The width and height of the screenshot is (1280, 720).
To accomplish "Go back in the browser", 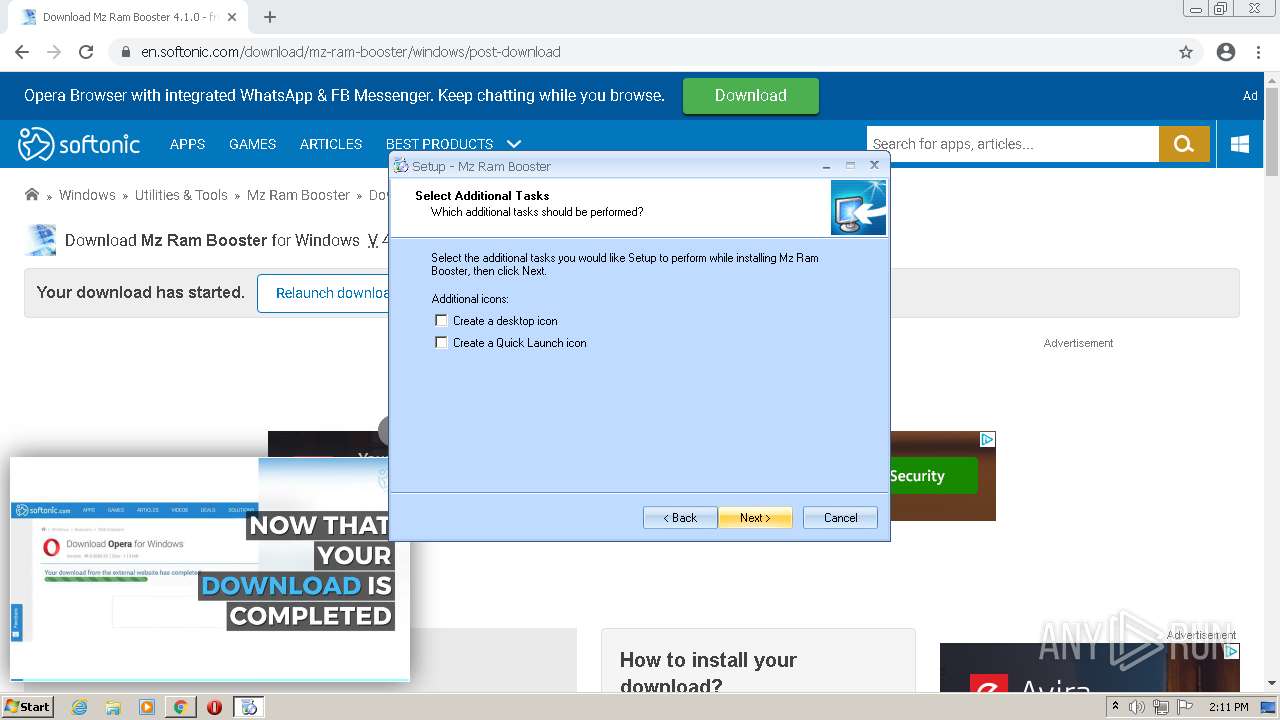I will pos(22,52).
